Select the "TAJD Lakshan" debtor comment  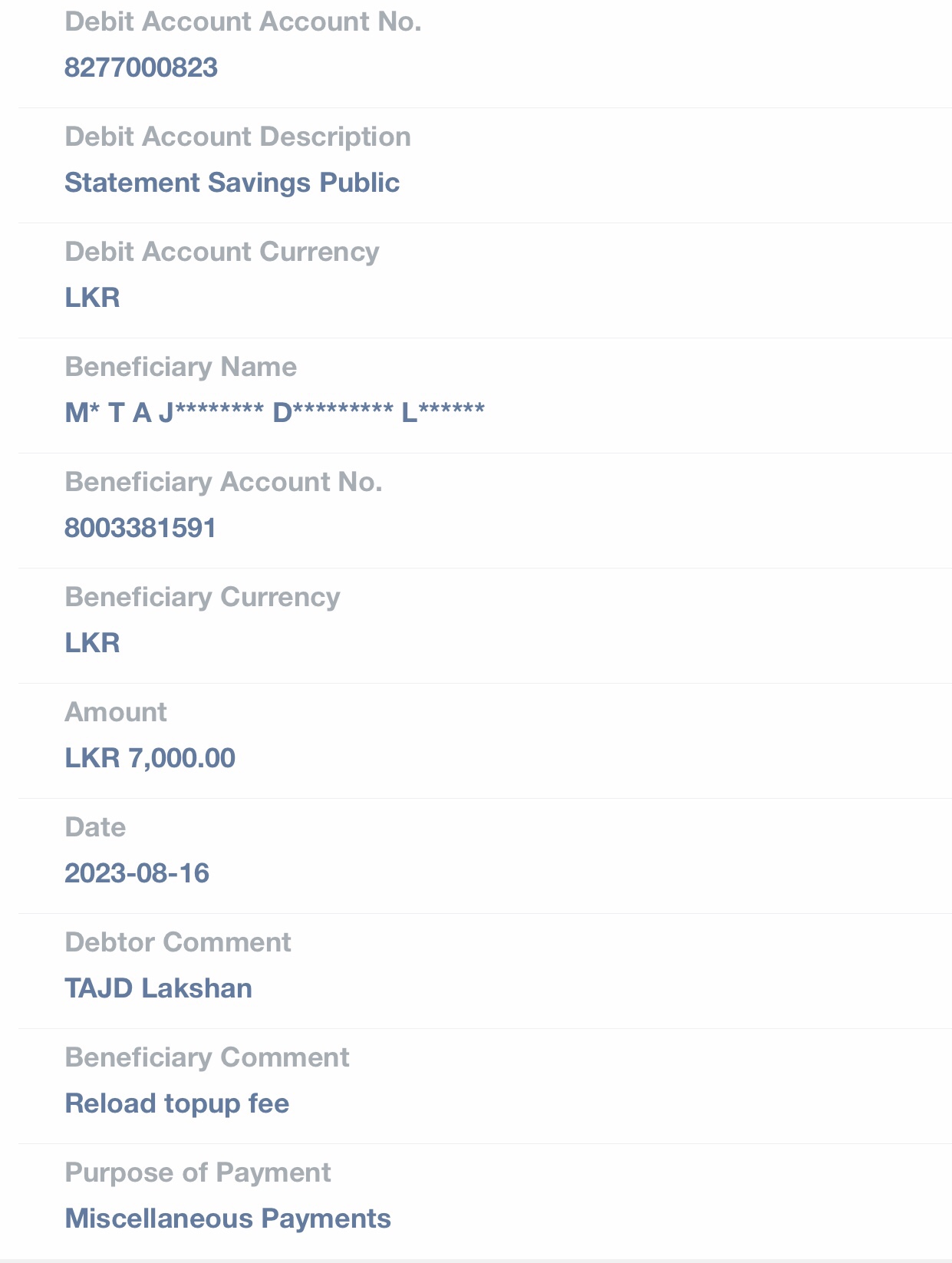click(158, 988)
